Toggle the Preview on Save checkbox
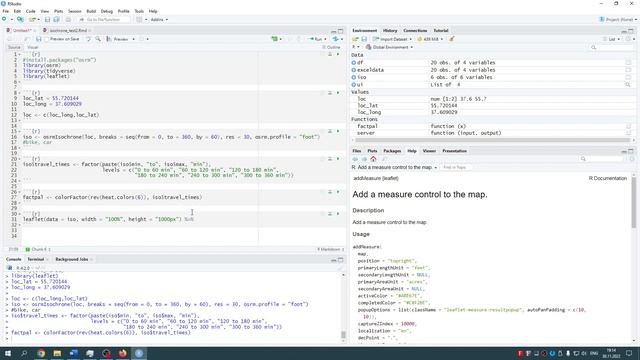 (47, 39)
